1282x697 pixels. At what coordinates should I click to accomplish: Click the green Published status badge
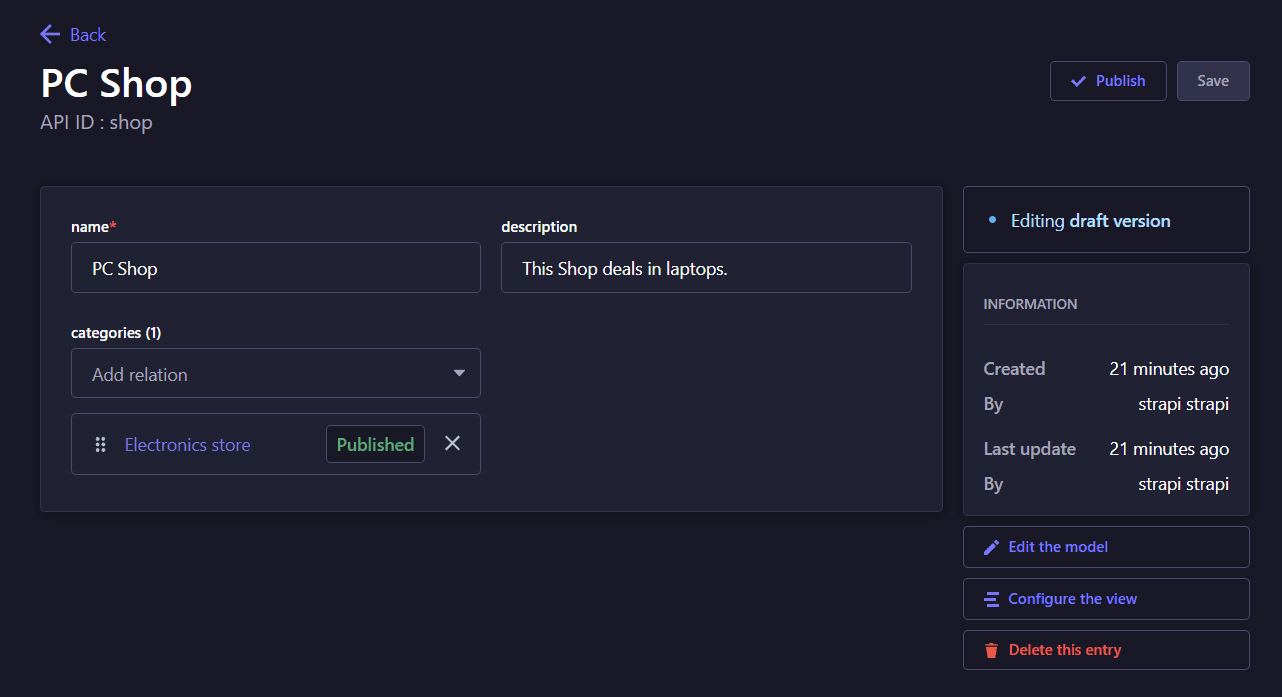click(375, 445)
